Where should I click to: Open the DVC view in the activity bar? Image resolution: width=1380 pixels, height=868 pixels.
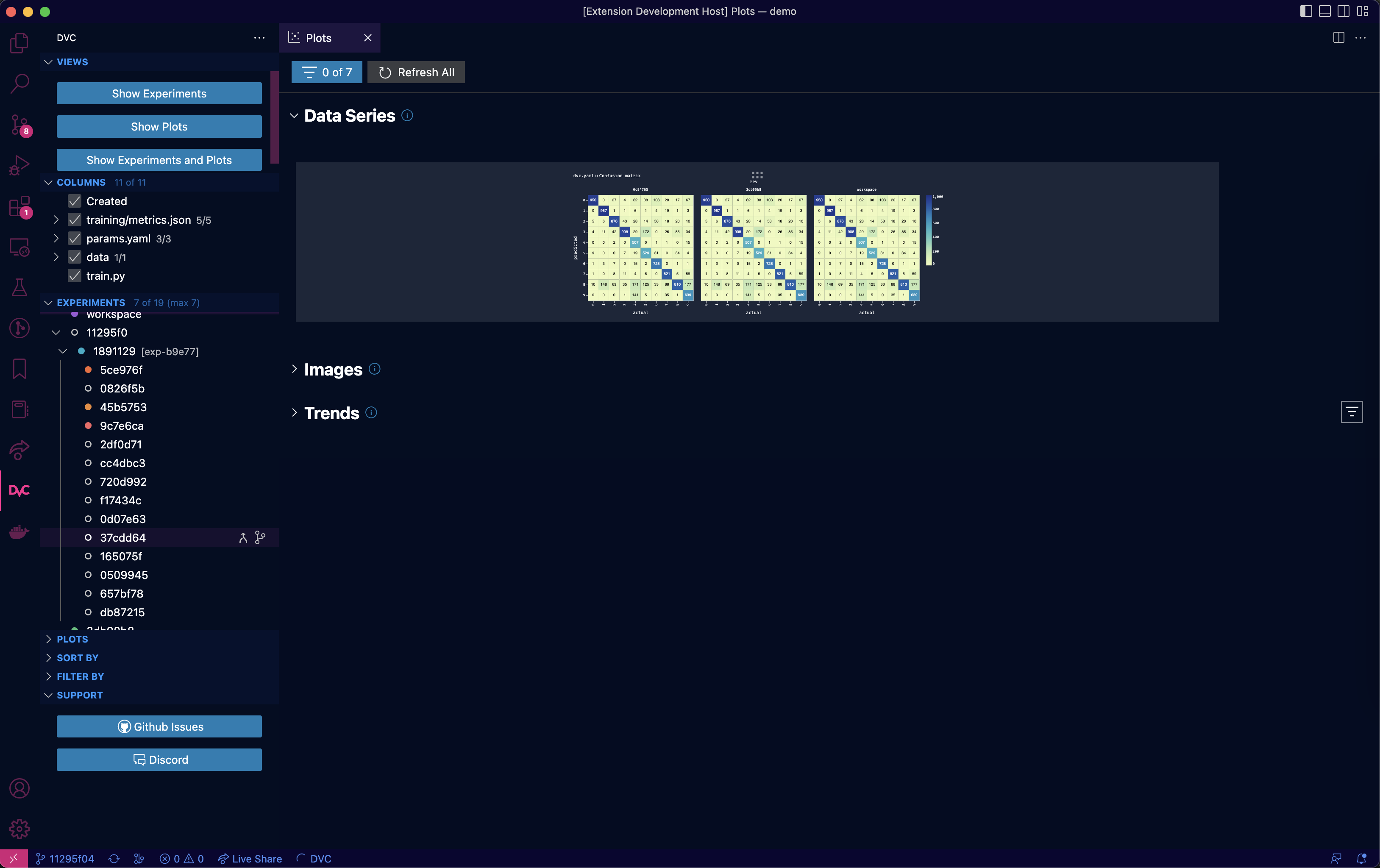click(19, 490)
